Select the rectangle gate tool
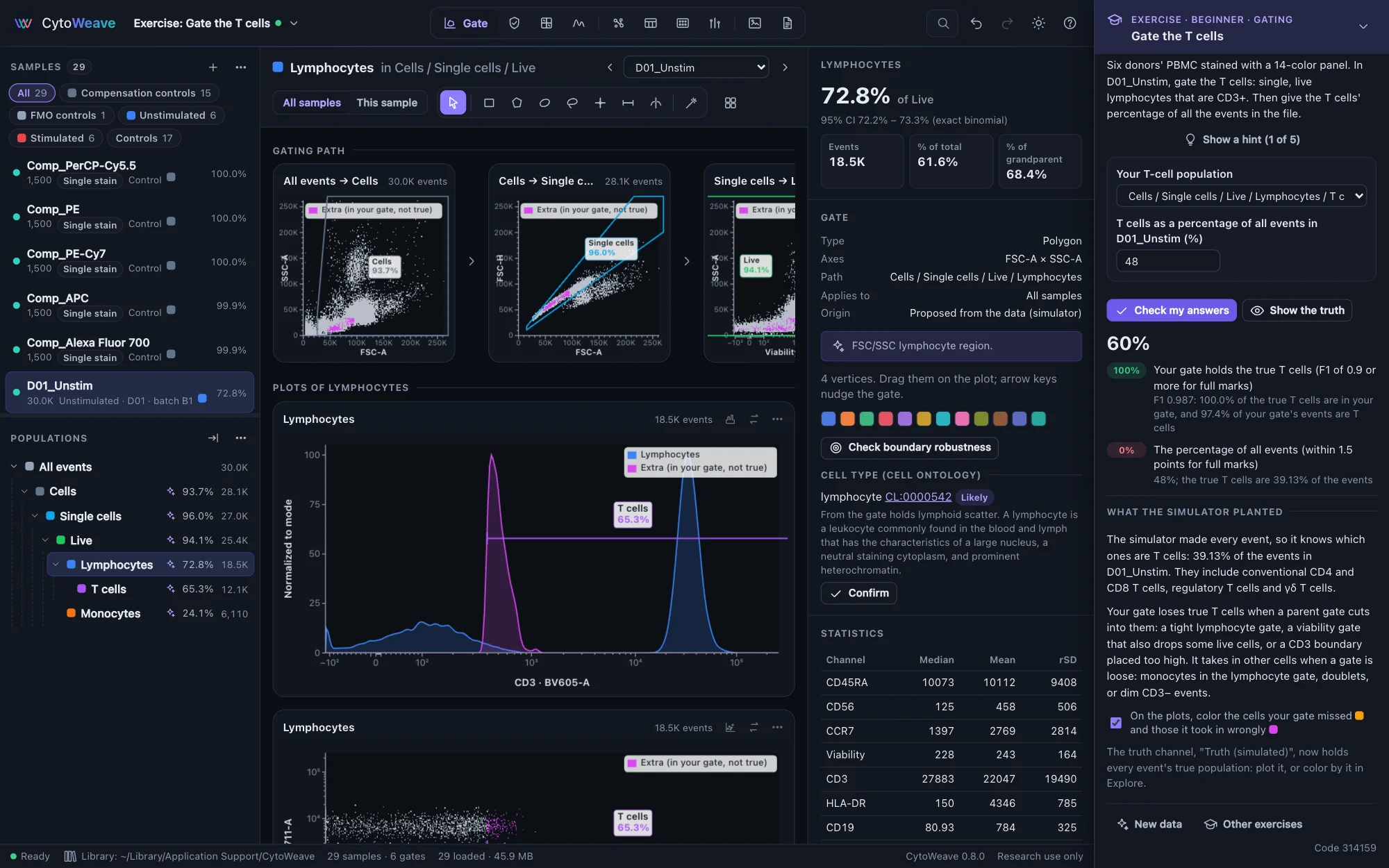Viewport: 1389px width, 868px height. point(489,103)
